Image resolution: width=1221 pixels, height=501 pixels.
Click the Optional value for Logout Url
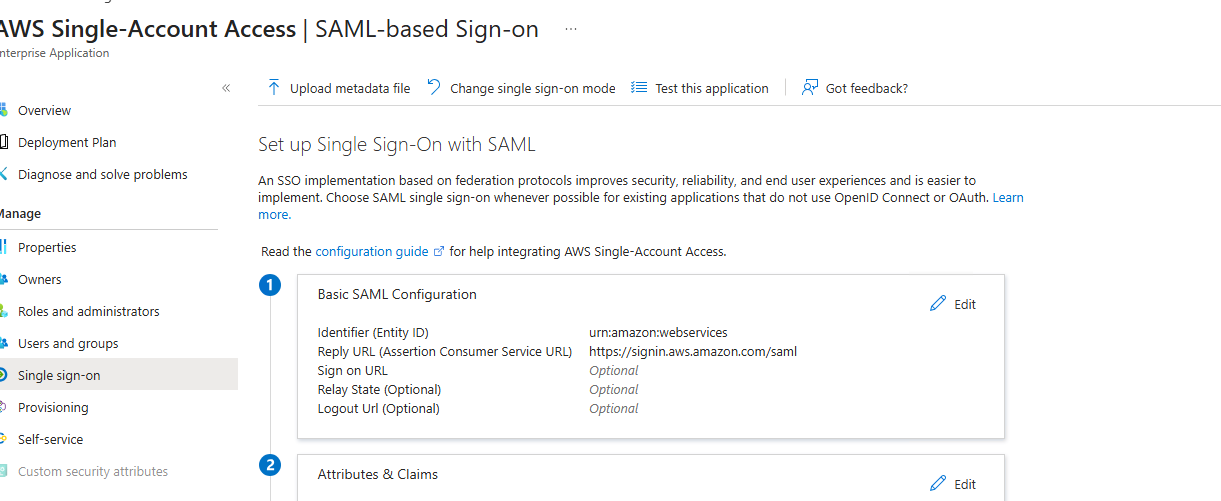tap(614, 408)
